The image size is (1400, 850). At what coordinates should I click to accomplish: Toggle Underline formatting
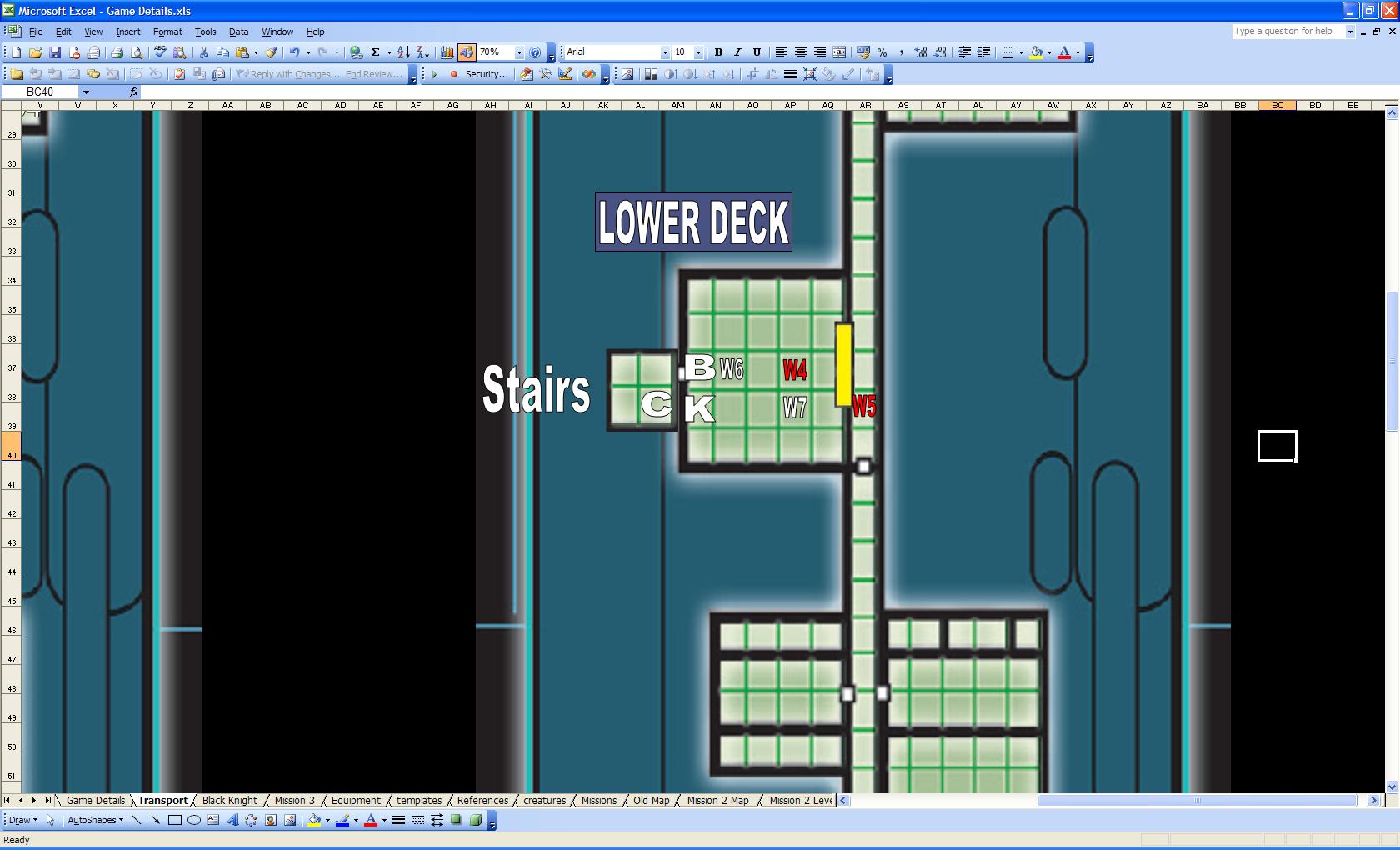click(x=757, y=52)
